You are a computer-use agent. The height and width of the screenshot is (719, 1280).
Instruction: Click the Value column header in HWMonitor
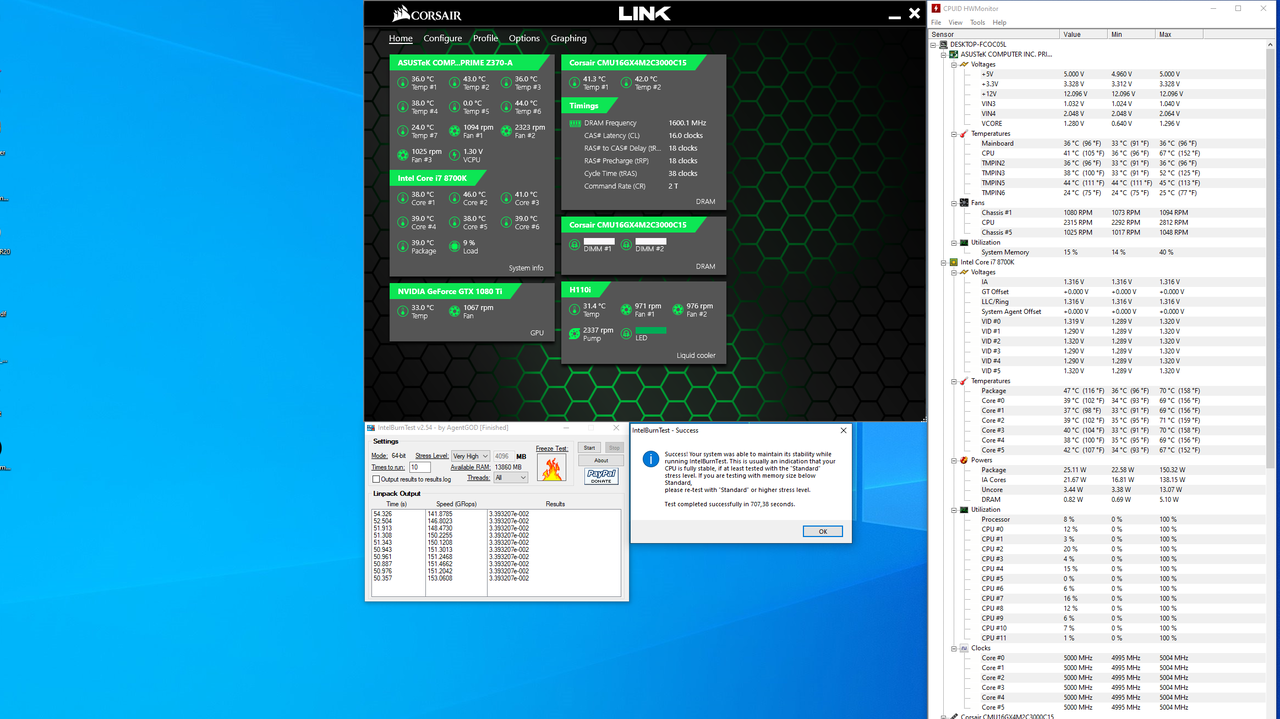tap(1084, 34)
